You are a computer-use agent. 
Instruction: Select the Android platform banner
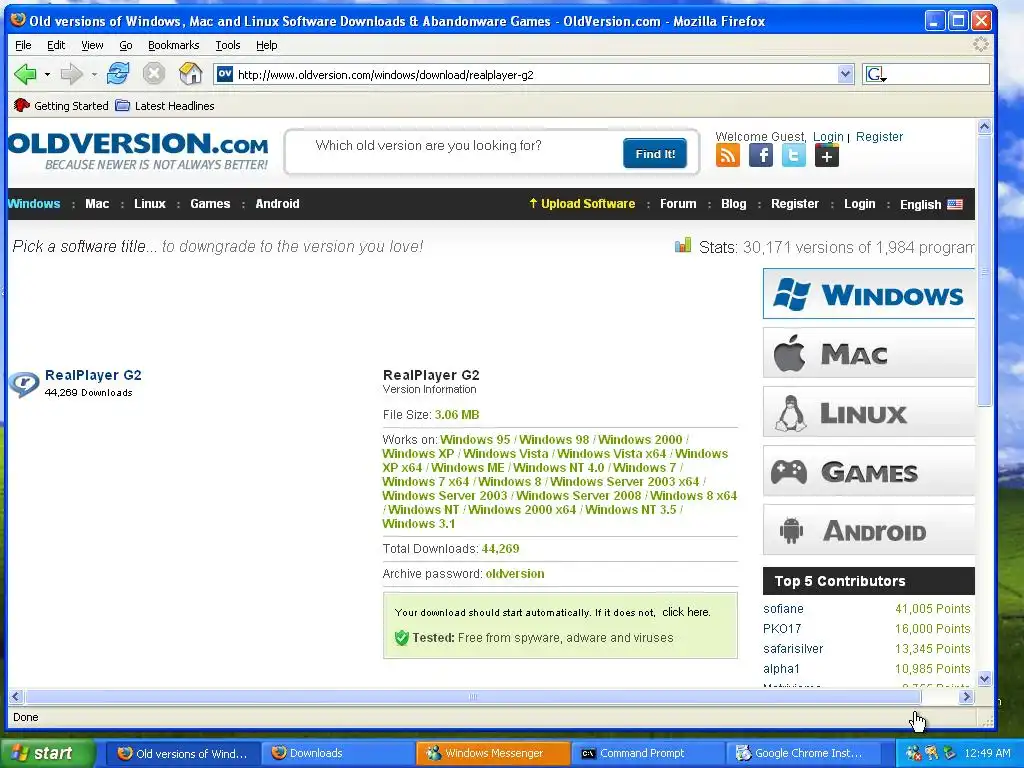pos(869,530)
